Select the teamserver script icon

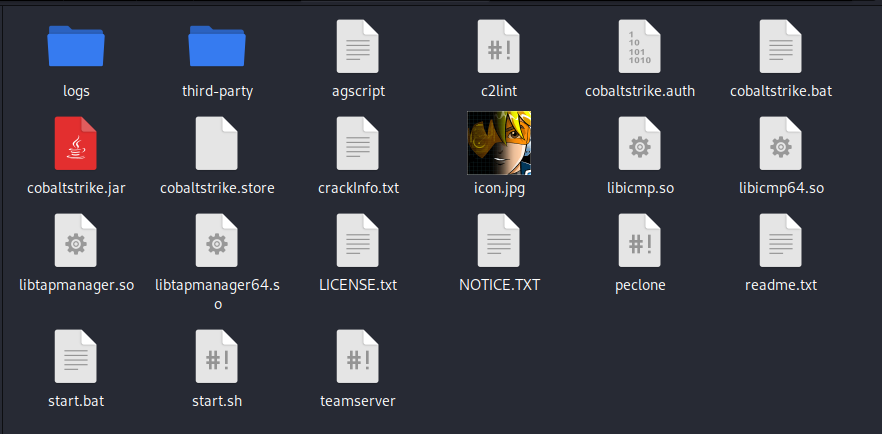click(x=358, y=356)
